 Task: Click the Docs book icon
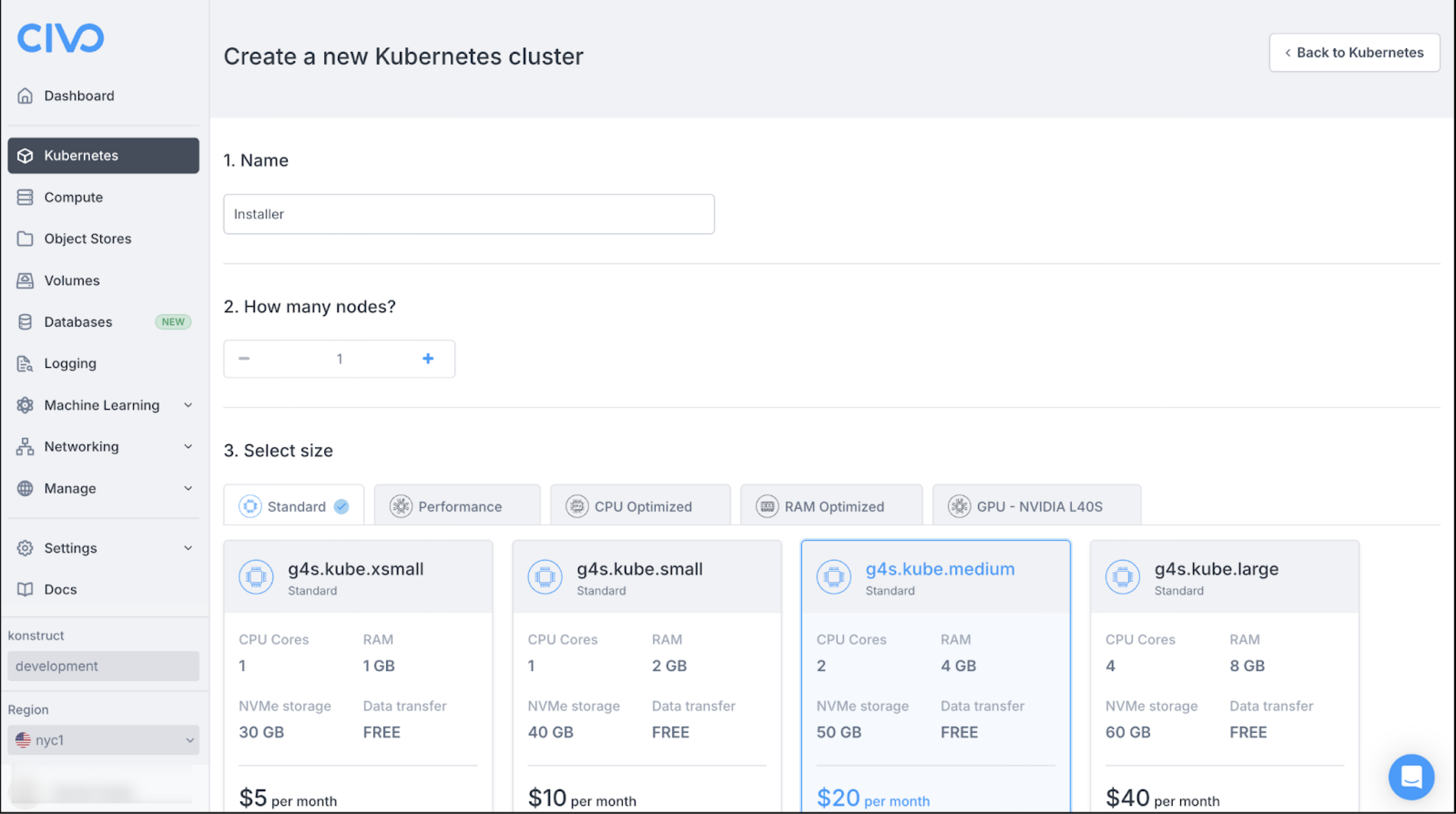point(25,590)
